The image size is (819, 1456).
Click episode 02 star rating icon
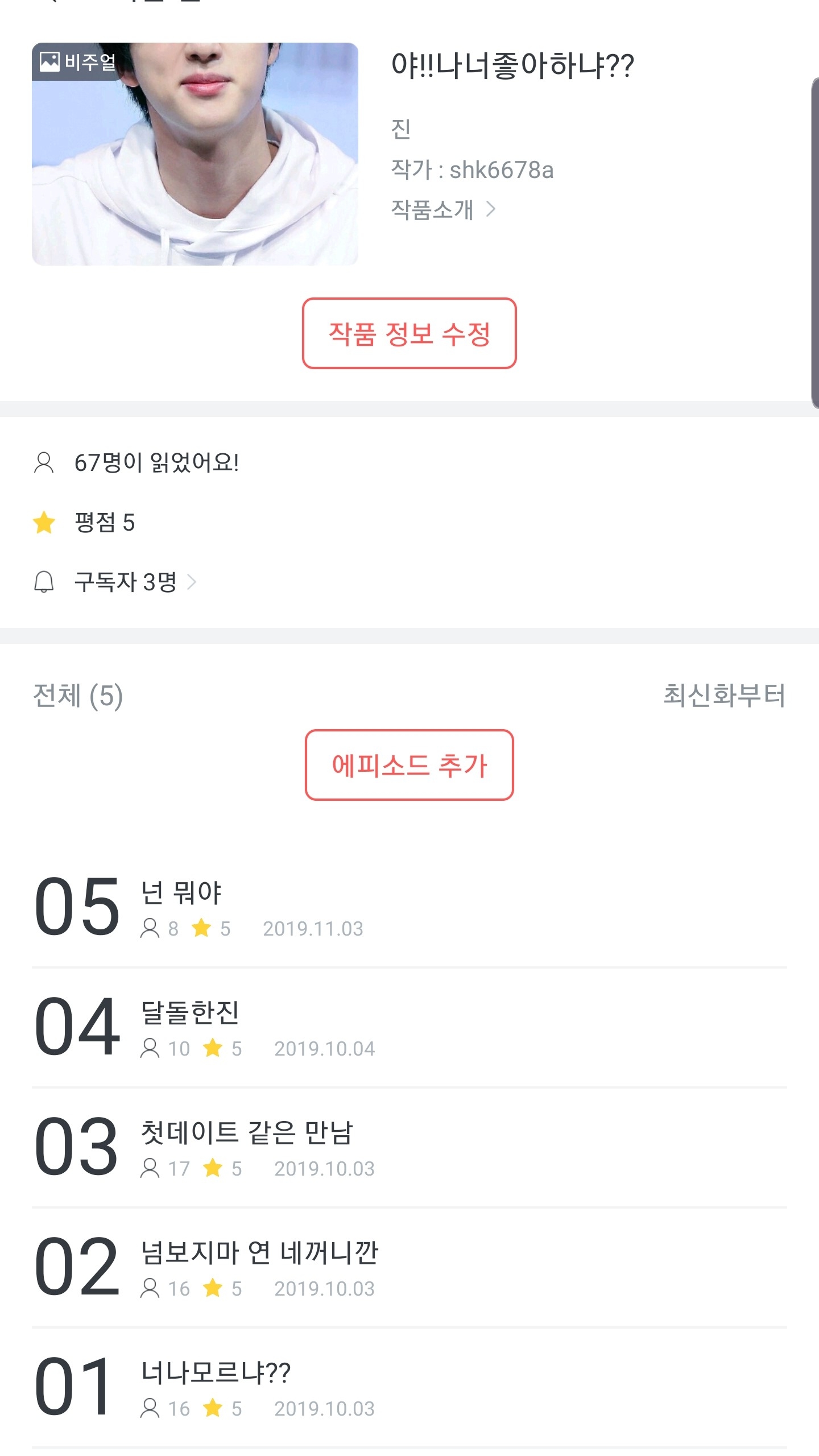(213, 1288)
